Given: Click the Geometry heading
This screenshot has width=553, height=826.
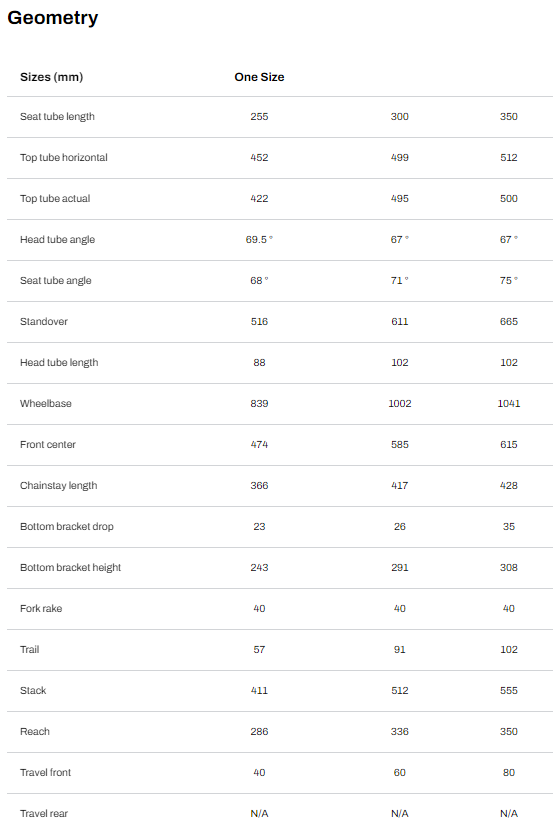Looking at the screenshot, I should pyautogui.click(x=53, y=18).
